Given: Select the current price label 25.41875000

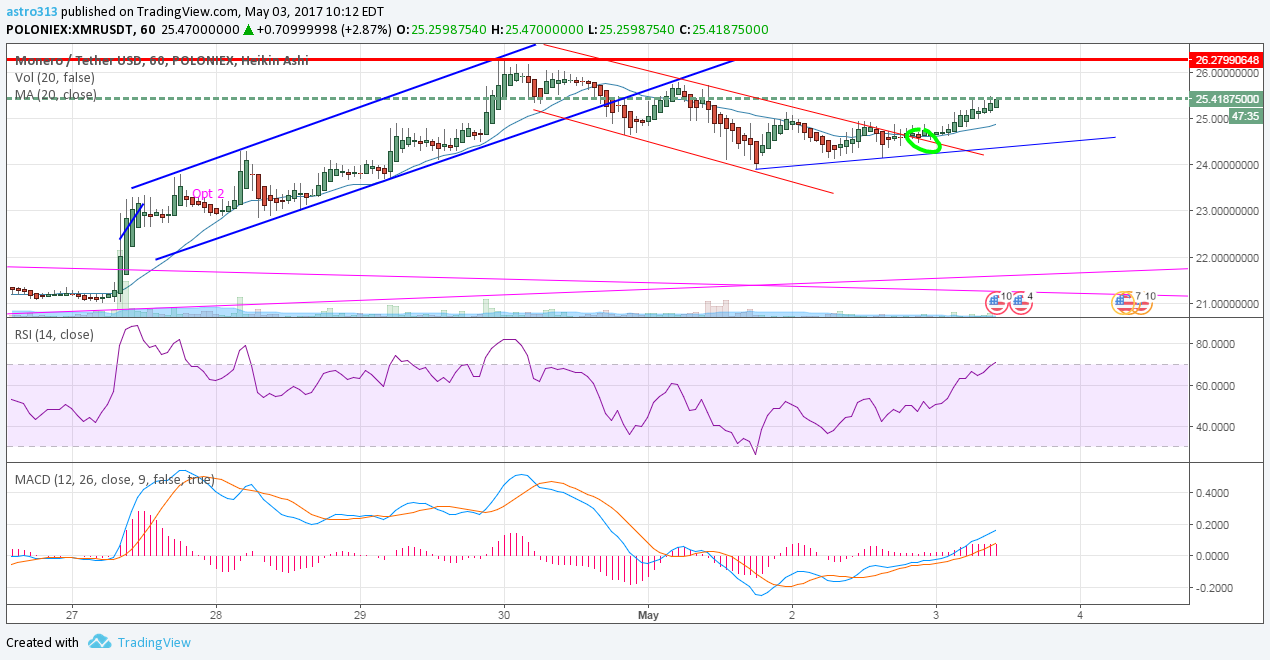Looking at the screenshot, I should pos(1226,99).
